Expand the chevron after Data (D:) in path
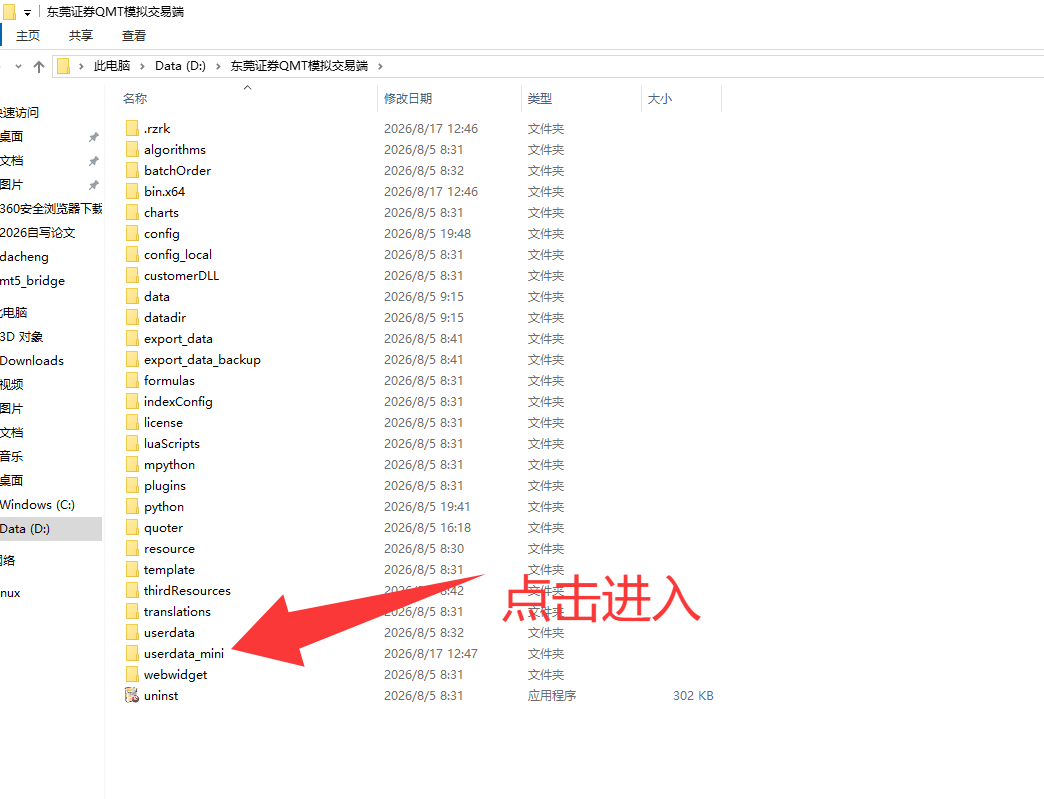This screenshot has height=799, width=1044. coord(218,66)
